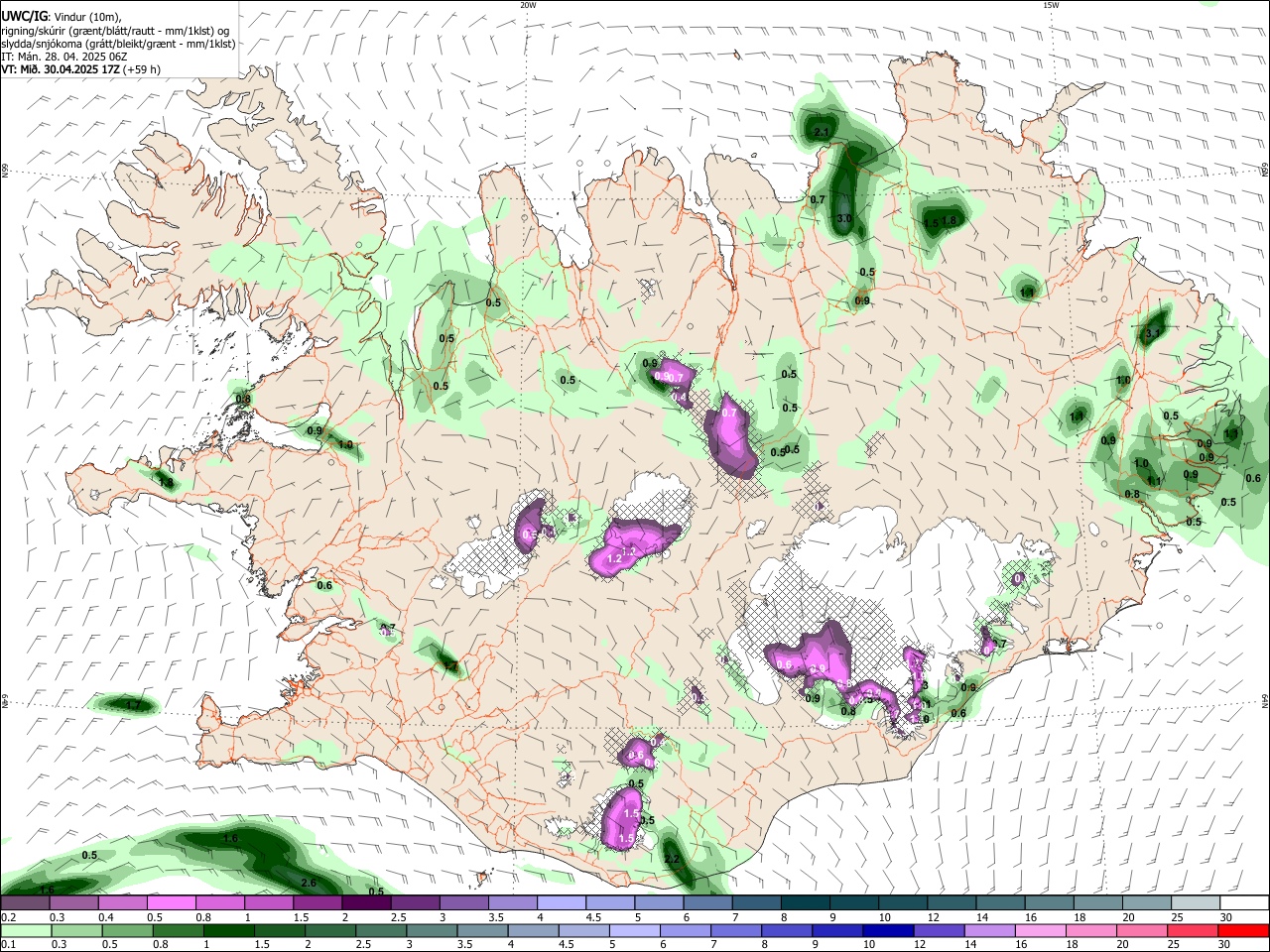Screen dimensions: 1270x952
Task: Pick the darkest green swatch labelled 1 in rain legend
Action: (x=228, y=930)
